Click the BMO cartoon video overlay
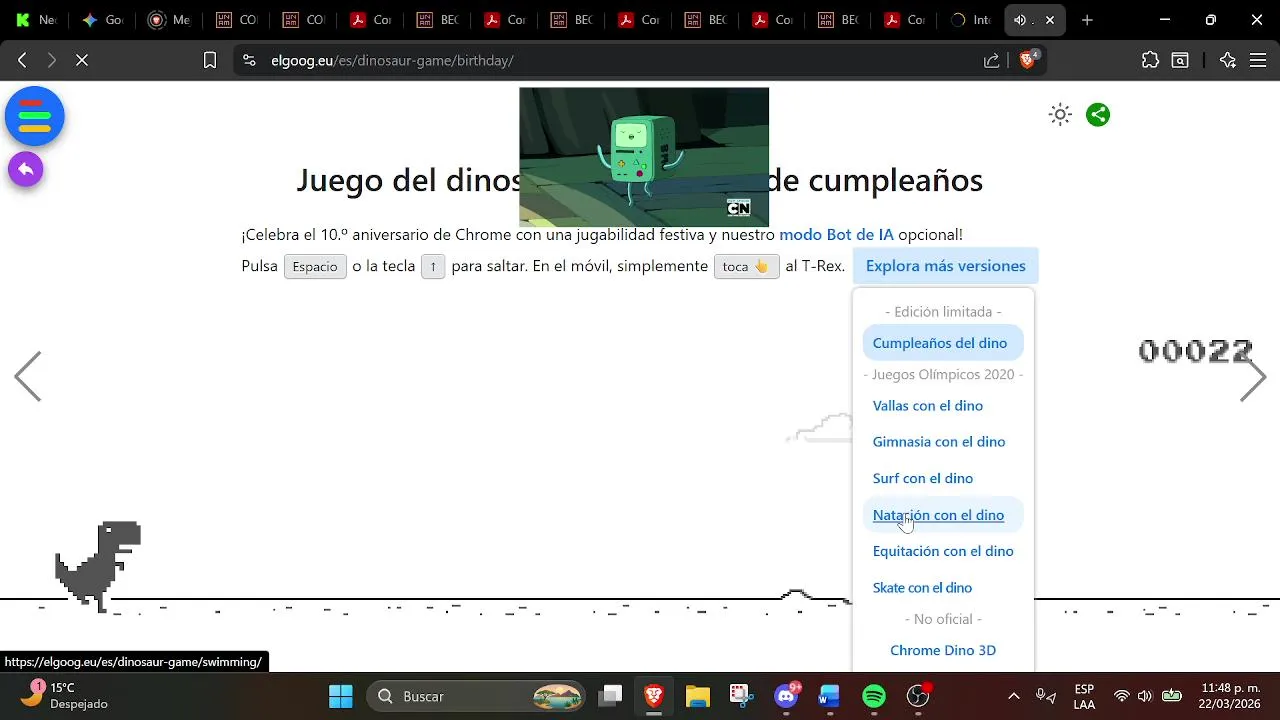This screenshot has height=720, width=1280. [x=644, y=157]
